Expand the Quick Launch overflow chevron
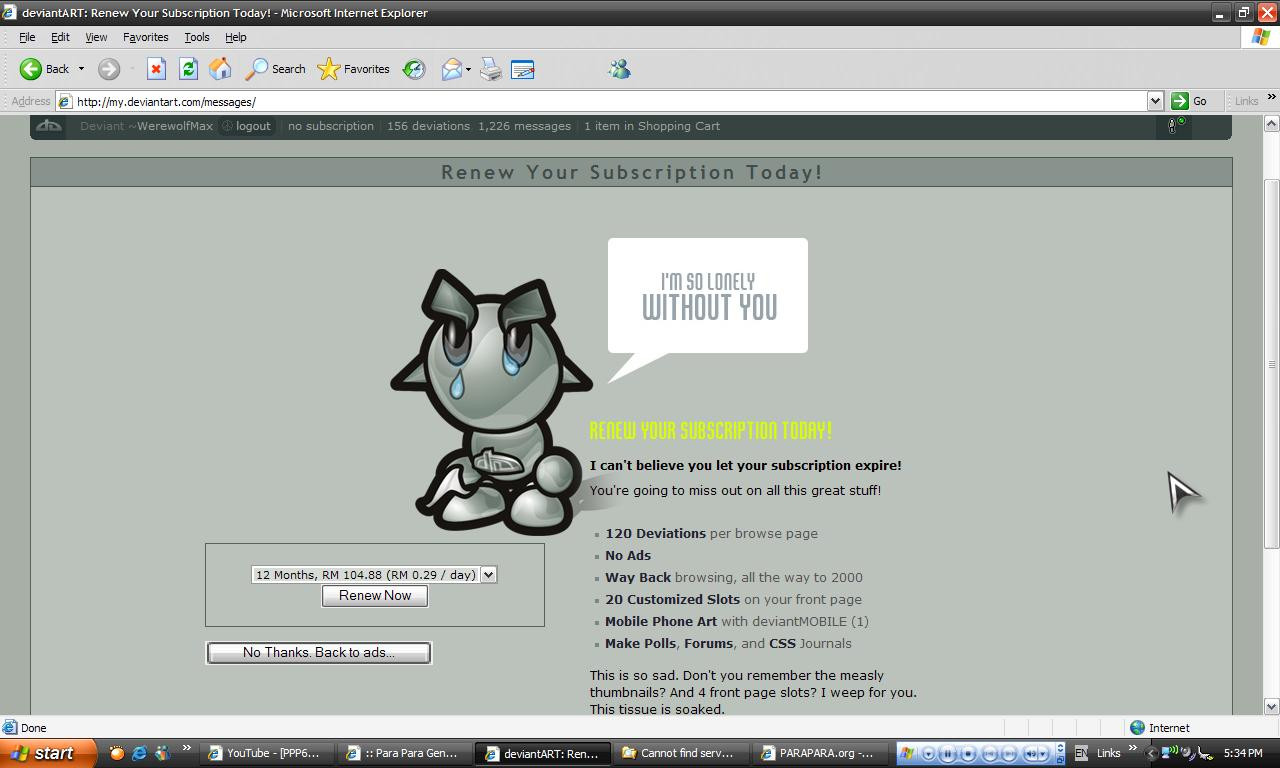Image resolution: width=1280 pixels, height=768 pixels. [186, 748]
